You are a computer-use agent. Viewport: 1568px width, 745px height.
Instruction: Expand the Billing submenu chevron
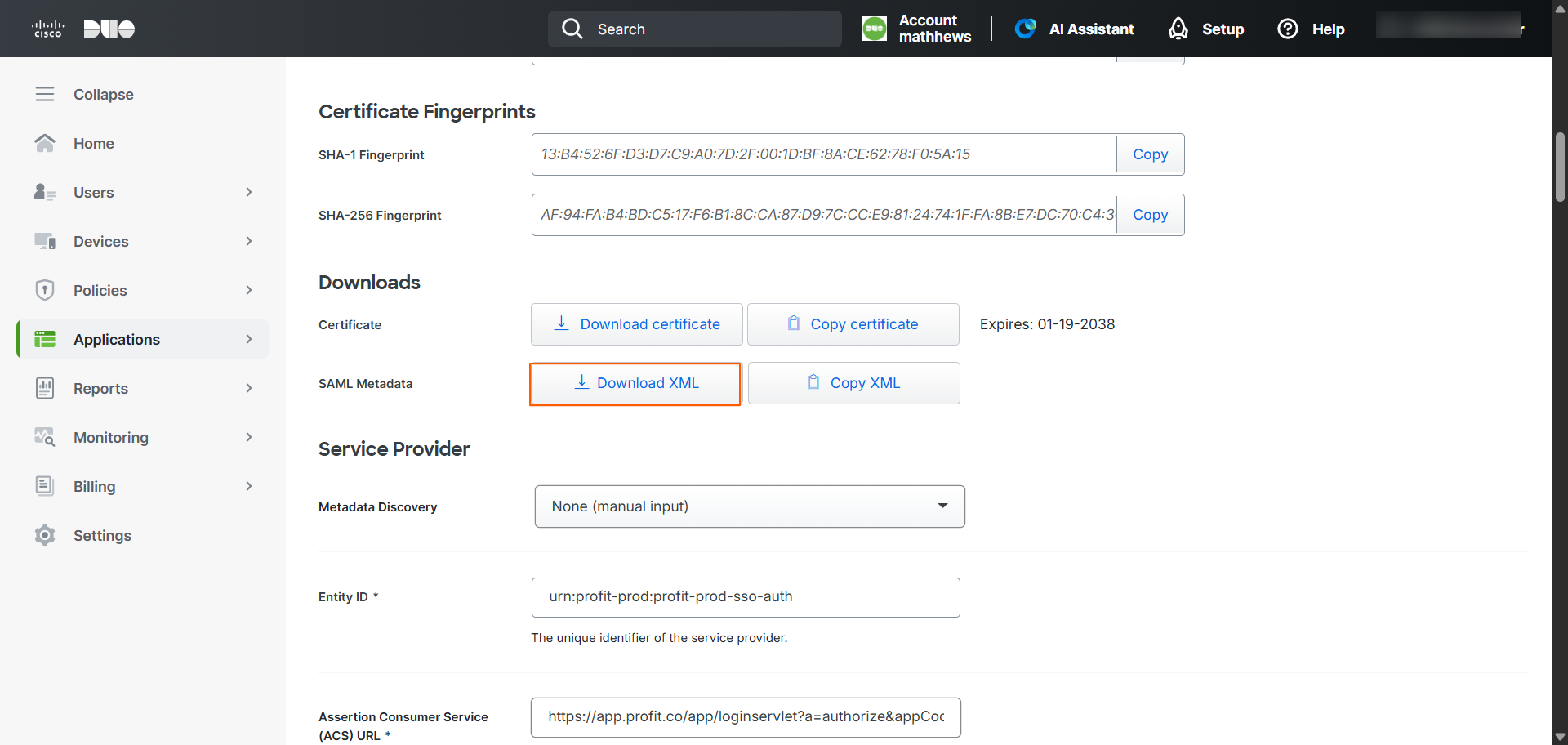(x=249, y=486)
